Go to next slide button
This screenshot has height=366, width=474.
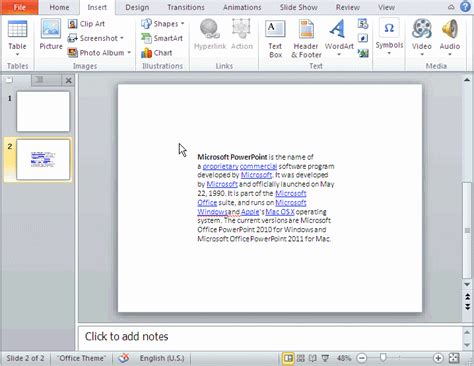(x=467, y=307)
